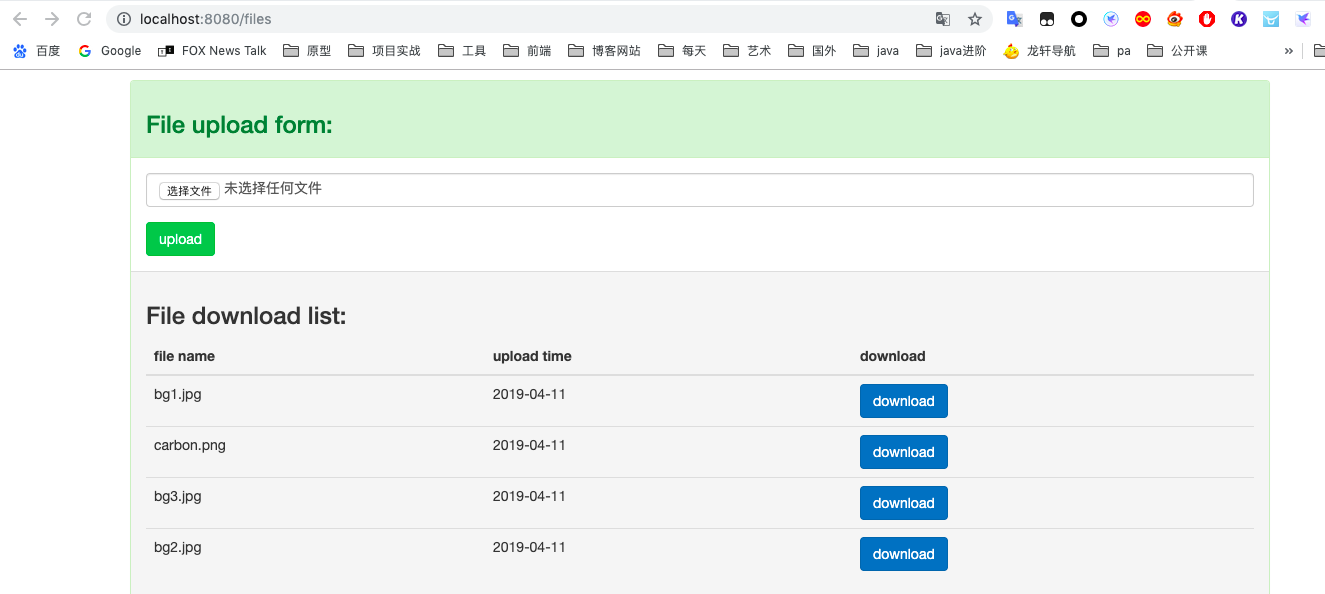Click the black ring extension icon
1325x594 pixels.
[1079, 19]
